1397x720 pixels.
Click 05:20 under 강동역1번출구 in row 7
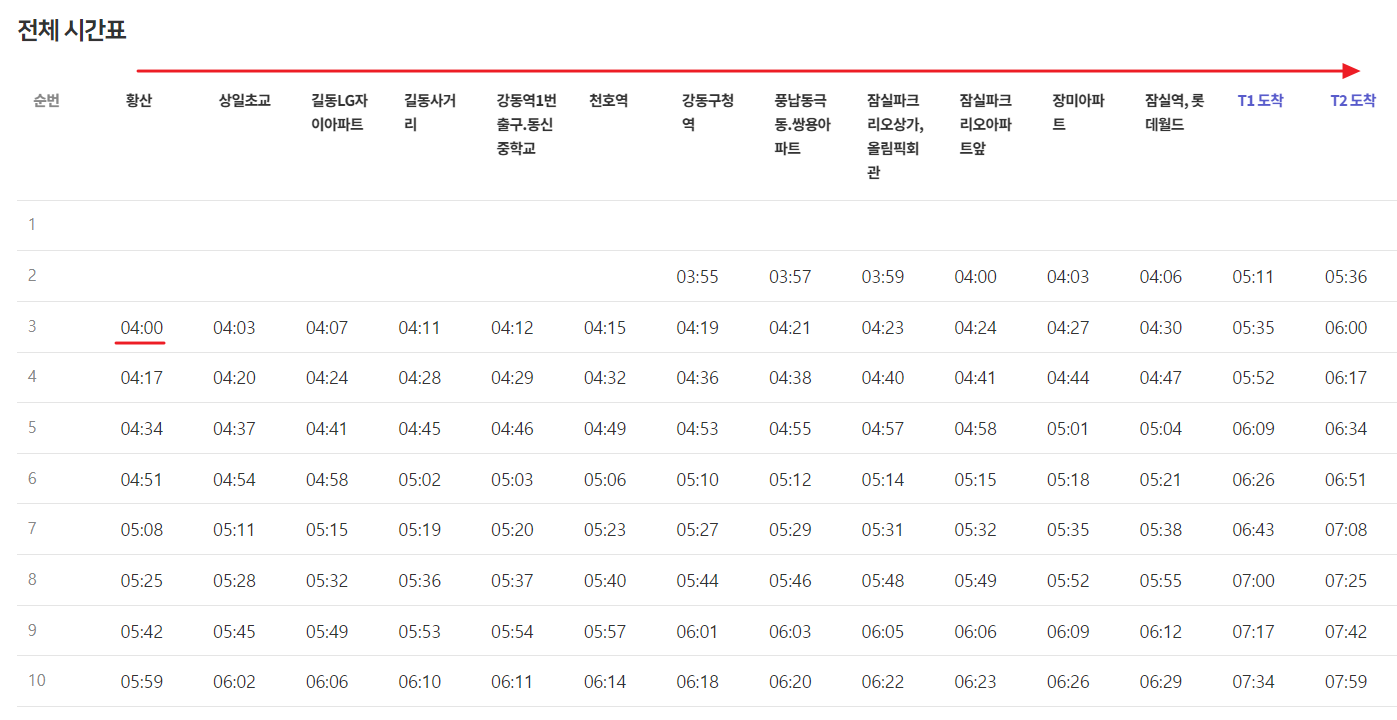[512, 530]
